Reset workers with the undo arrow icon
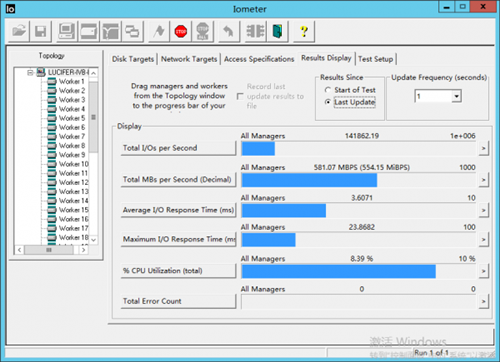Image resolution: width=500 pixels, height=362 pixels. pyautogui.click(x=229, y=32)
